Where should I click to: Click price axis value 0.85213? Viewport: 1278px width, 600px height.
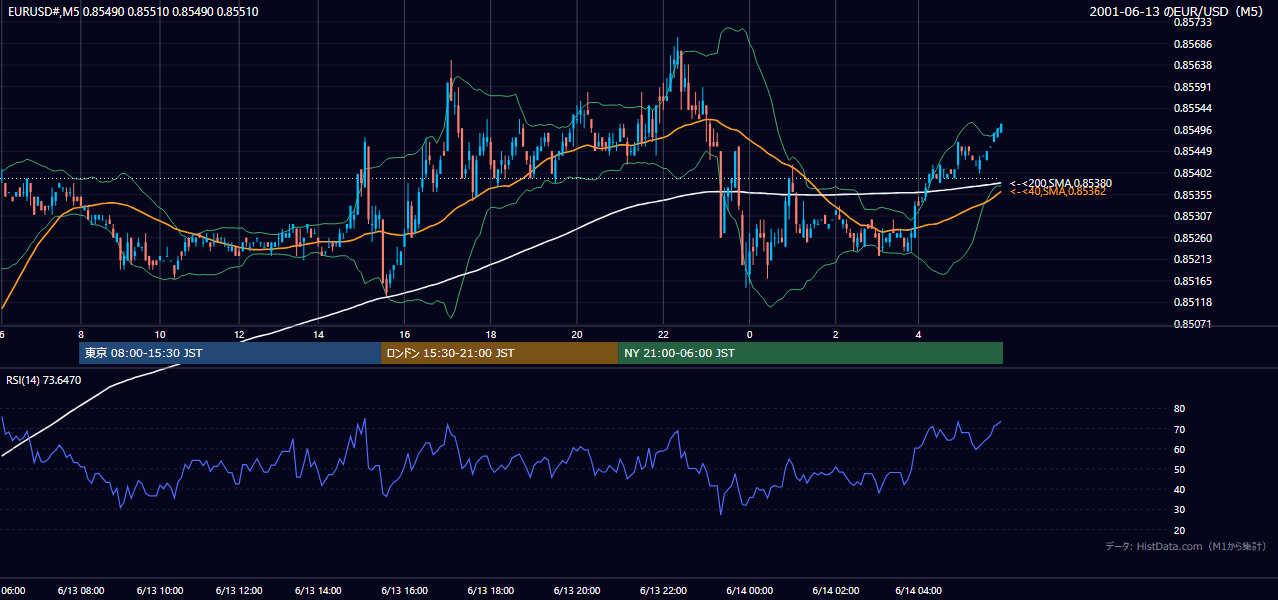click(1192, 259)
